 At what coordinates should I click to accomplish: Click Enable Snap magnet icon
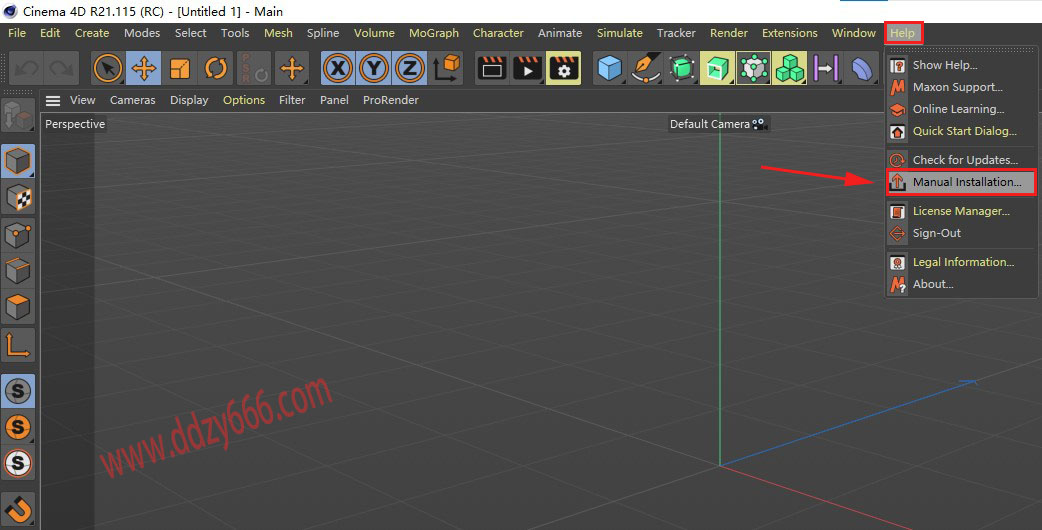click(x=18, y=509)
